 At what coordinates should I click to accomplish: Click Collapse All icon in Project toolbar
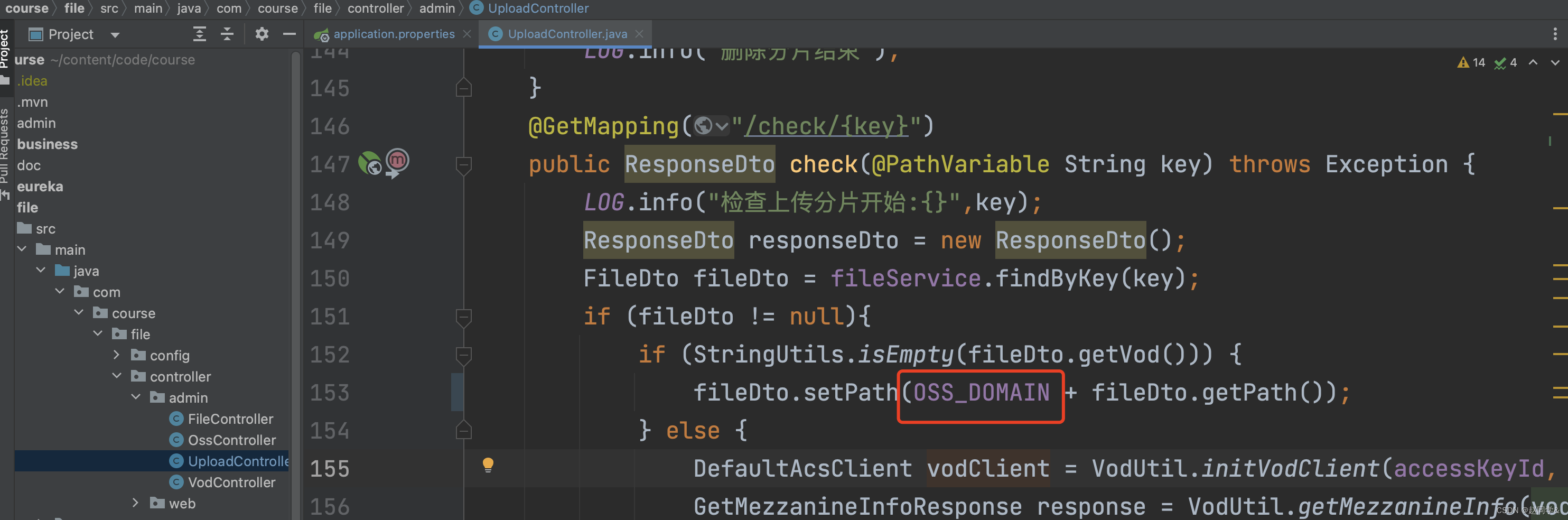pos(227,34)
